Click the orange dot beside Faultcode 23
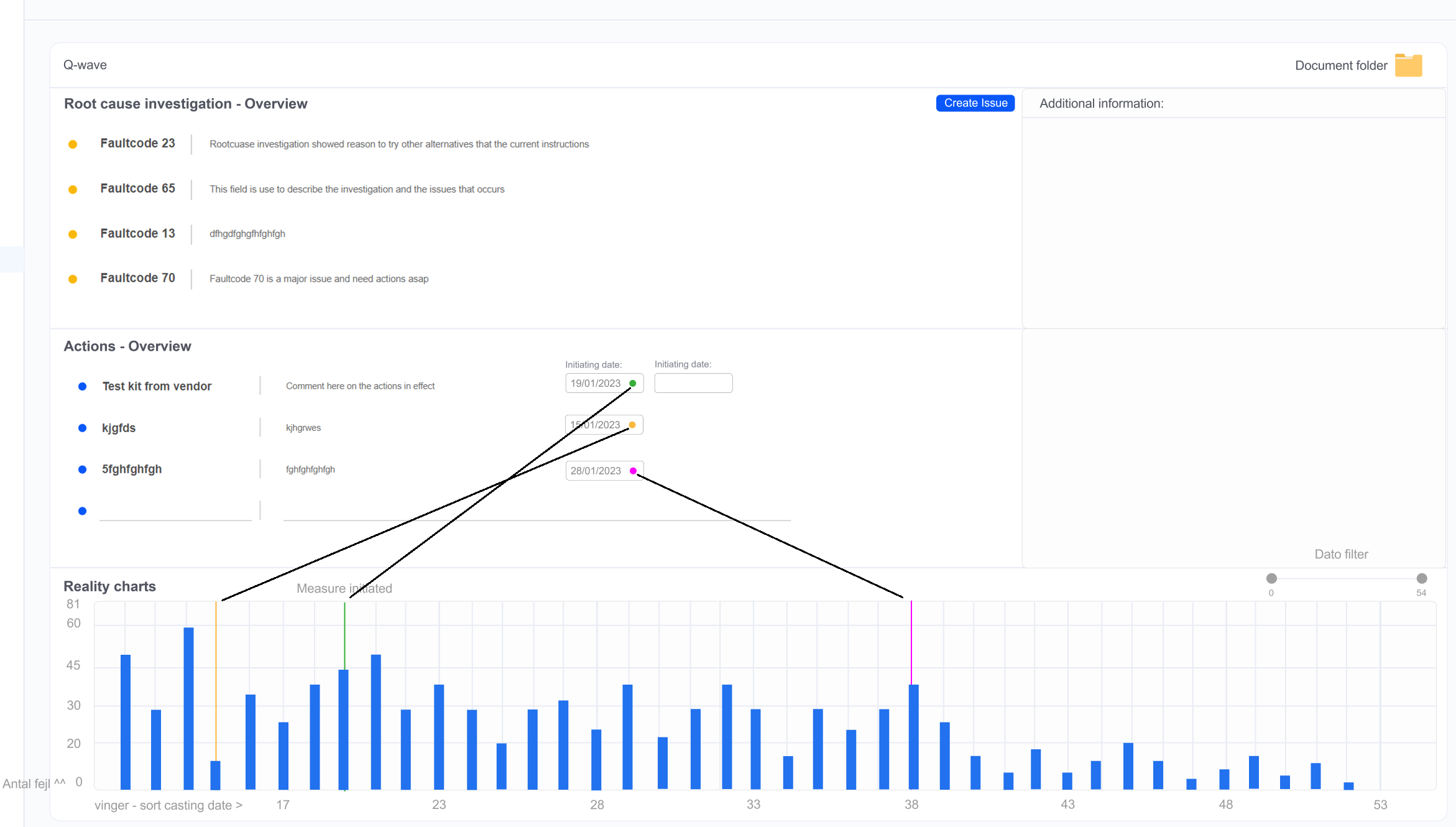Viewport: 1456px width, 827px height. 73,144
